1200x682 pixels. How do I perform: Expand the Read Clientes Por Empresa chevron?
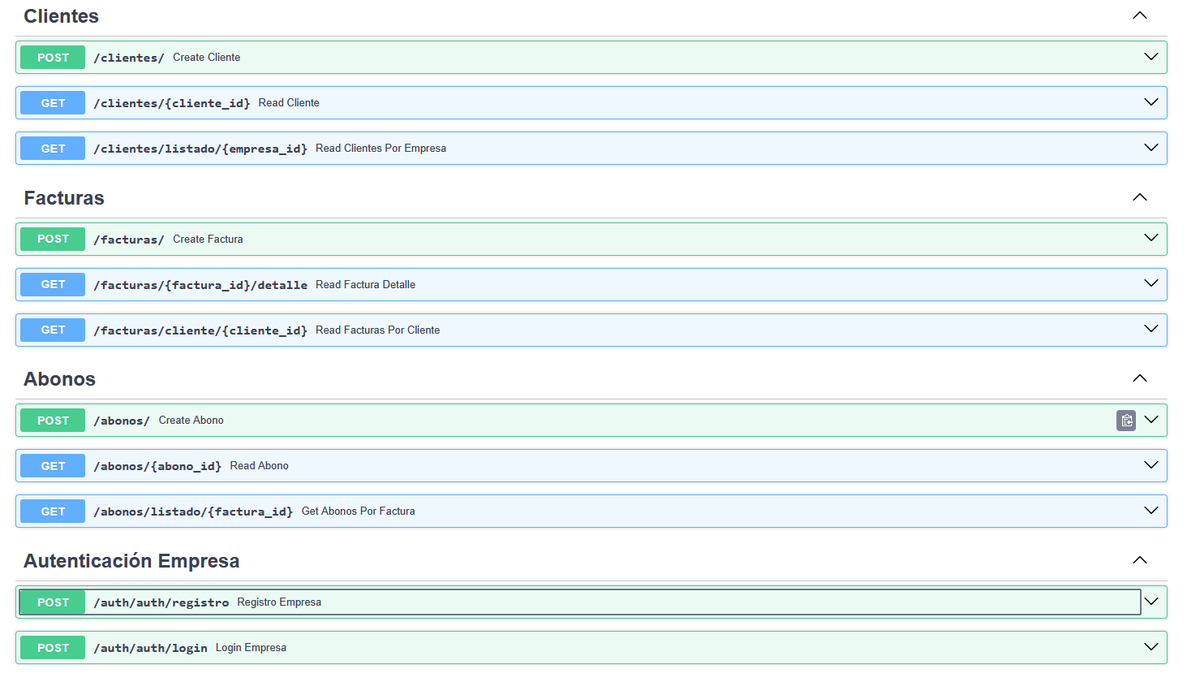click(x=1151, y=148)
